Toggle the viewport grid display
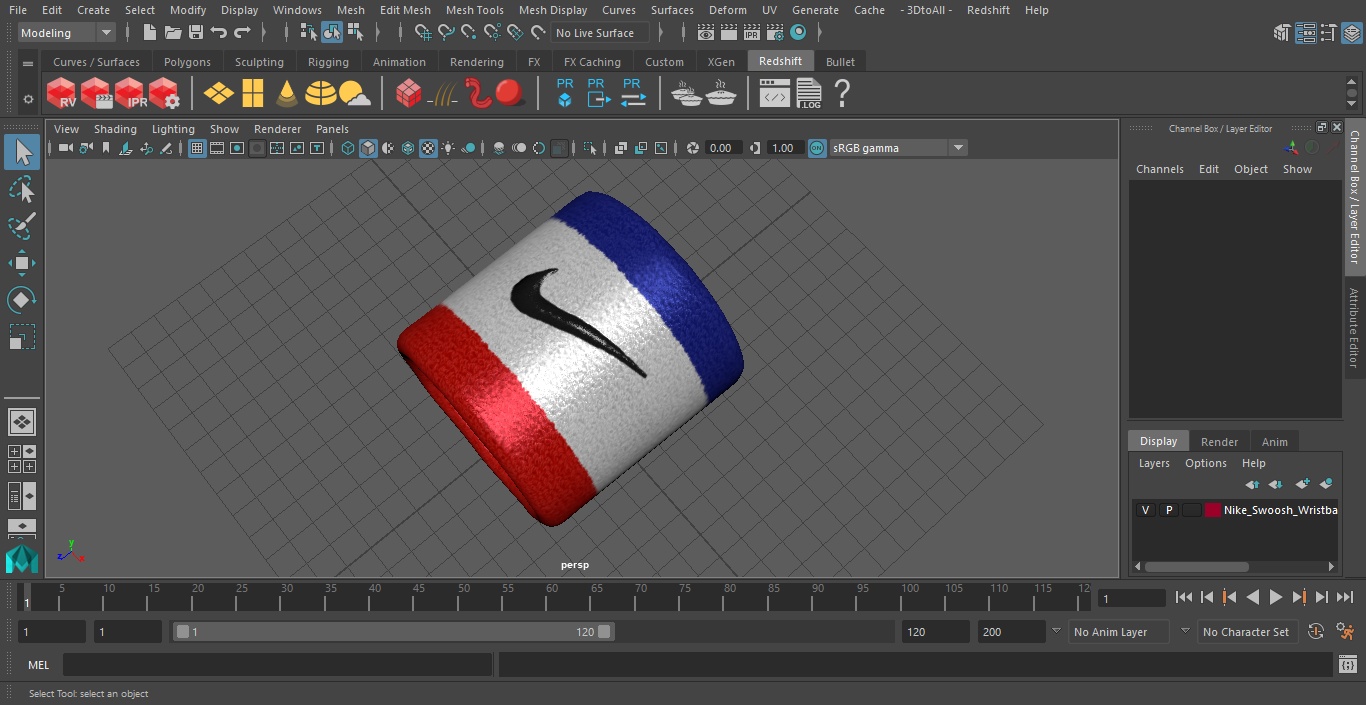Viewport: 1366px width, 705px height. click(197, 148)
